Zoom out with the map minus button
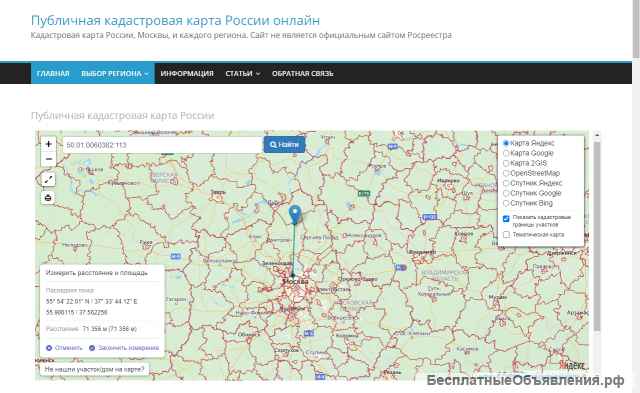The image size is (640, 393). (49, 159)
